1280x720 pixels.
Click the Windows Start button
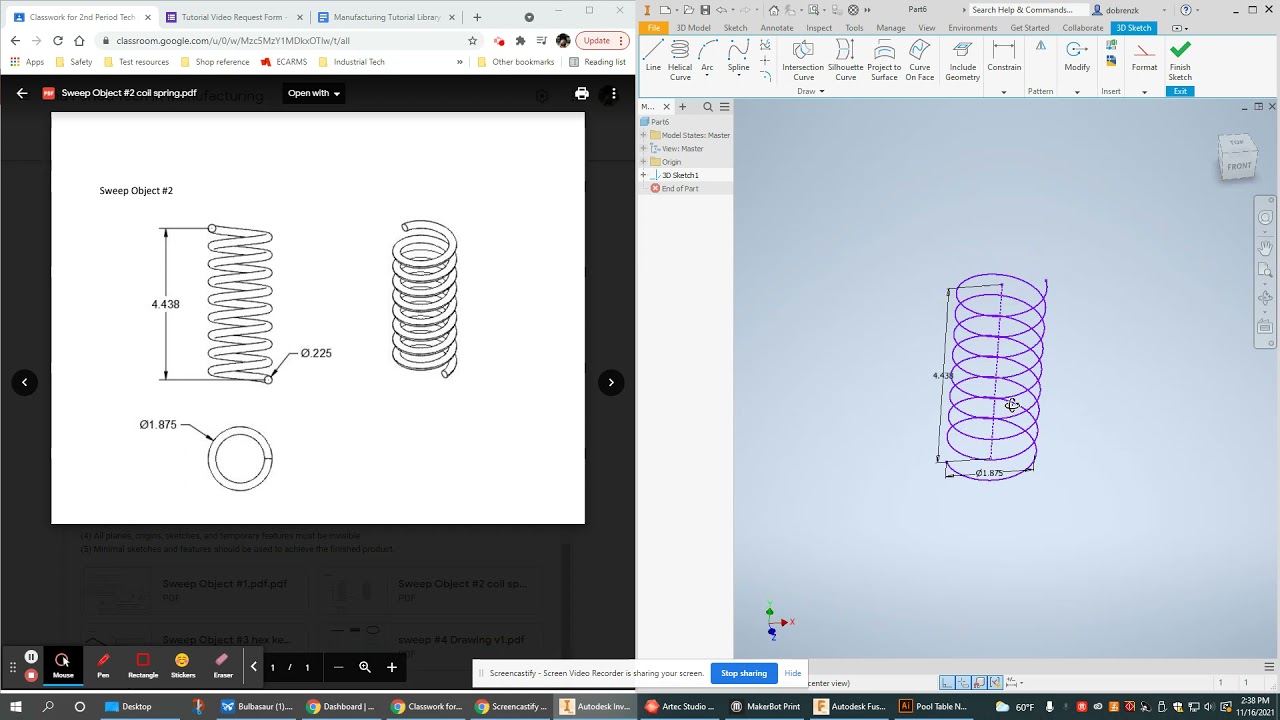tap(16, 706)
